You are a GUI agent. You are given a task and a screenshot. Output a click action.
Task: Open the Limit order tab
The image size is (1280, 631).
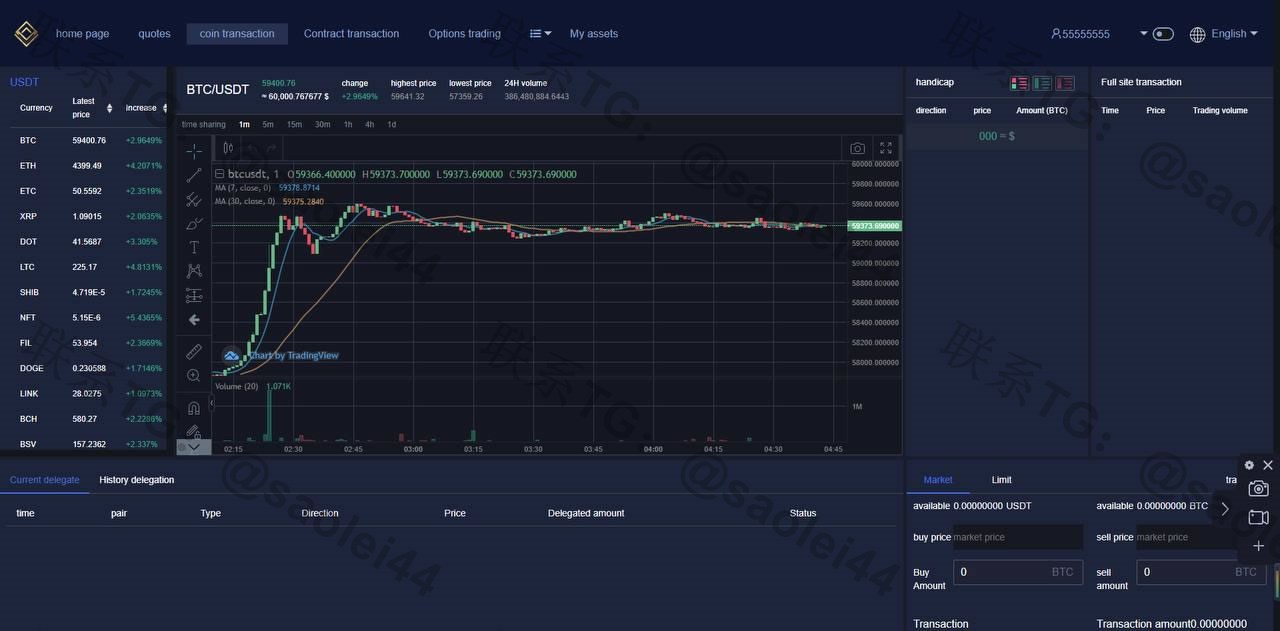(x=1001, y=480)
